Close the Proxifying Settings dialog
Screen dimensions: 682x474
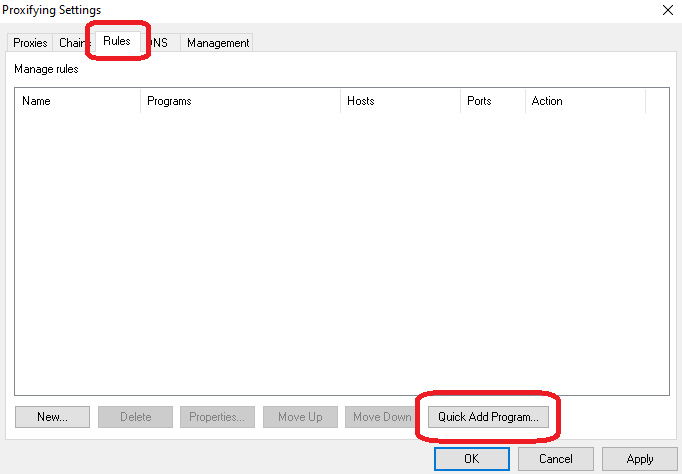(667, 10)
